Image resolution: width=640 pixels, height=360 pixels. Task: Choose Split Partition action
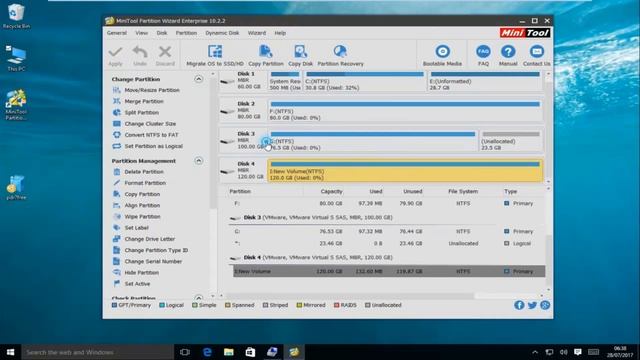coord(141,112)
